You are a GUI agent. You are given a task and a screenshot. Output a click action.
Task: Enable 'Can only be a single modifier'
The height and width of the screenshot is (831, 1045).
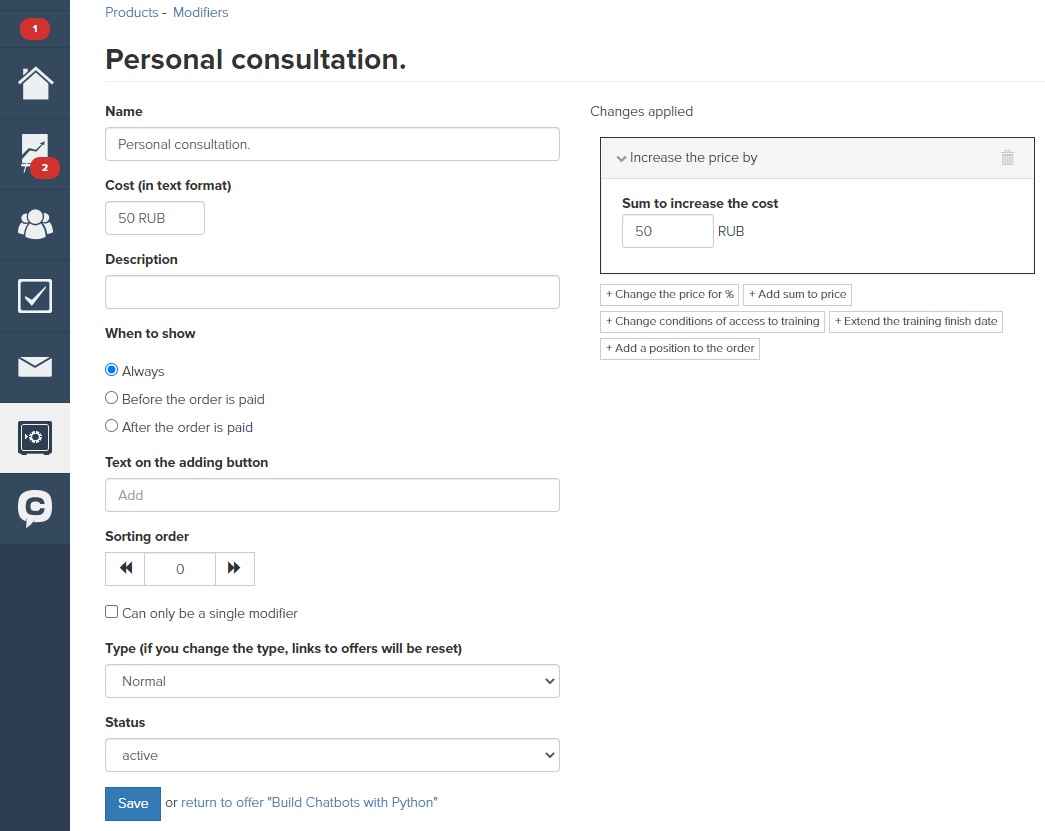[111, 612]
